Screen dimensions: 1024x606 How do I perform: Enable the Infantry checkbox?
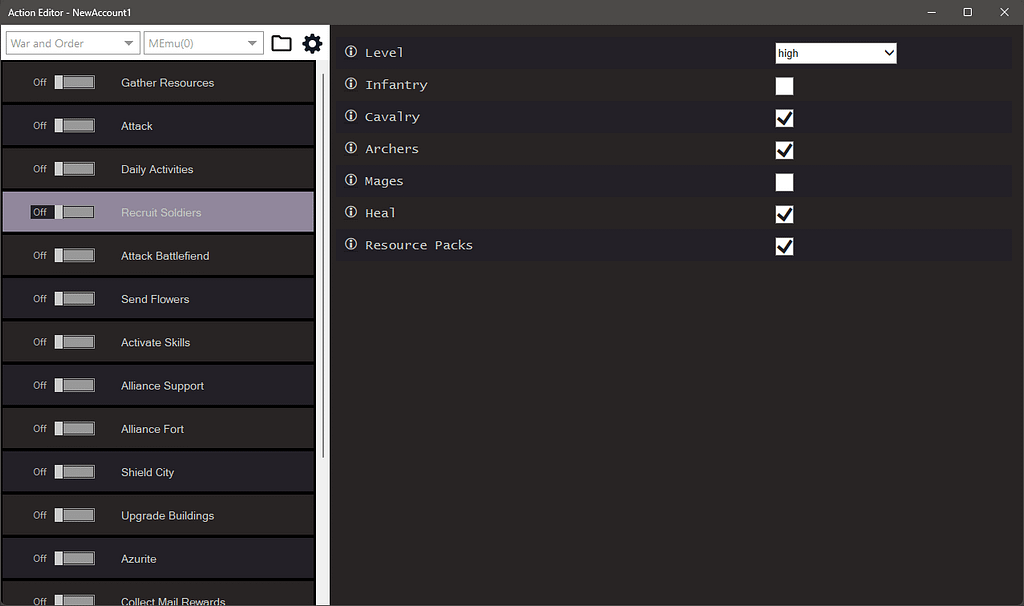tap(784, 86)
